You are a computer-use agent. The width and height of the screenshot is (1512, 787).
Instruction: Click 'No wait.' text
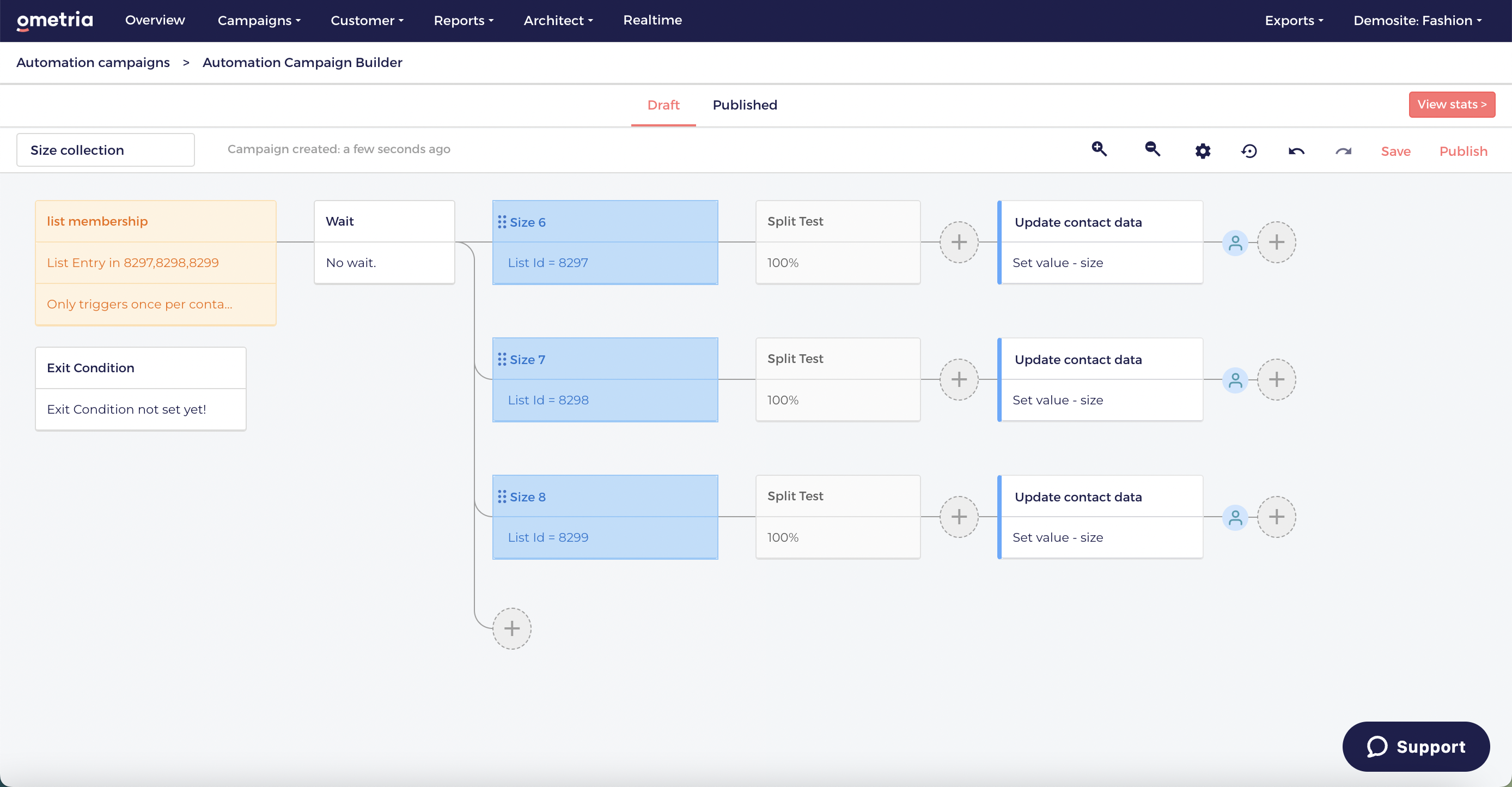(x=351, y=263)
